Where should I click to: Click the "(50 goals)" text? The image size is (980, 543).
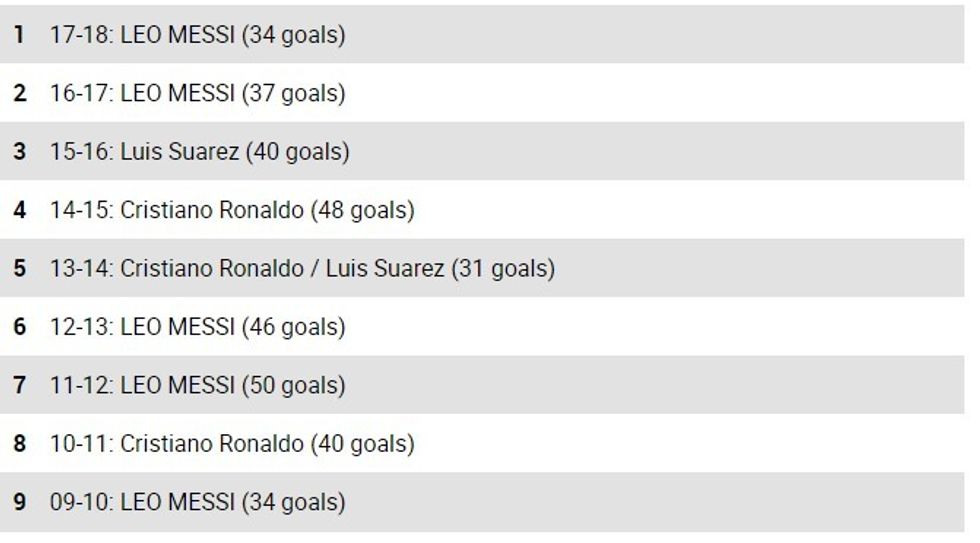click(x=293, y=385)
